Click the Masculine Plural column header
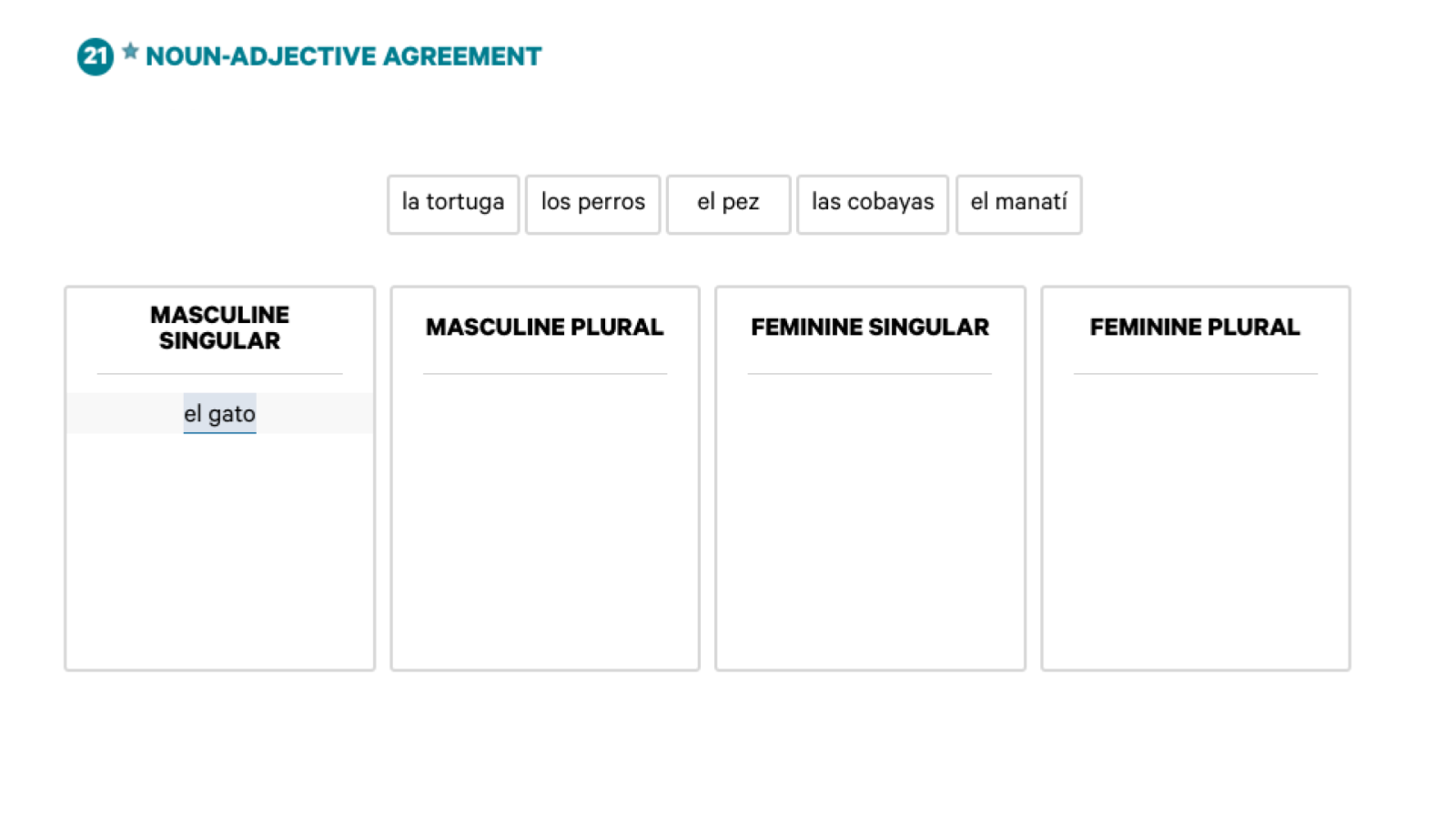Viewport: 1456px width, 819px height. (544, 328)
